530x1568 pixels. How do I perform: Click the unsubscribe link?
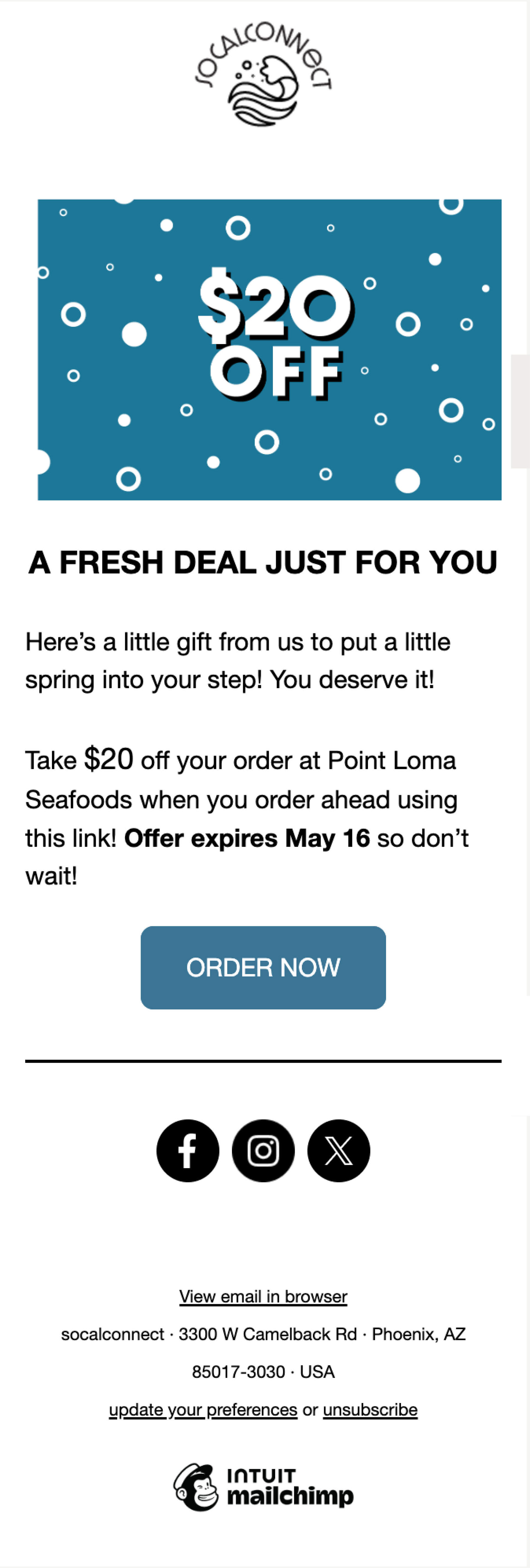370,1410
